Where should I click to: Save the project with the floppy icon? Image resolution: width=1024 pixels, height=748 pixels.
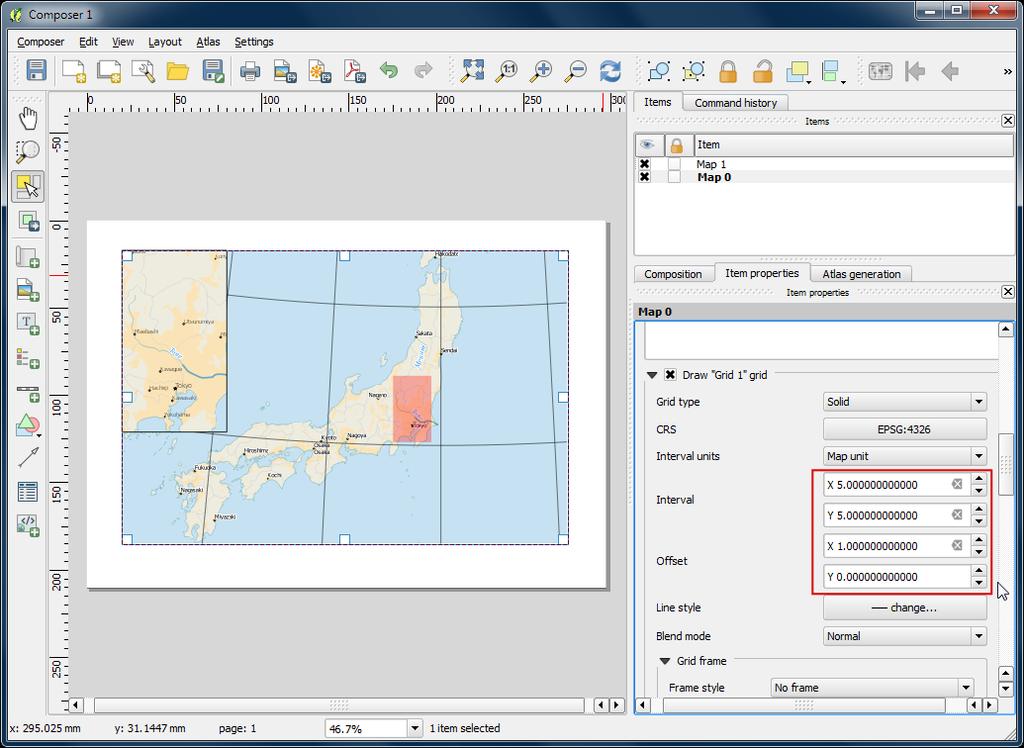point(37,71)
